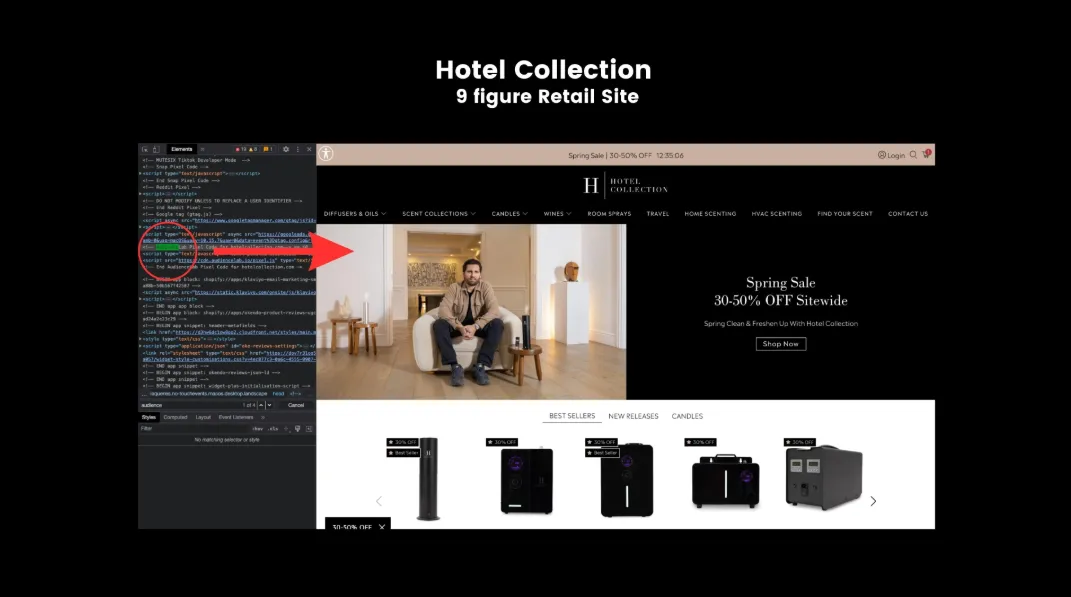Click the yellow warnings count badge in DevTools

pos(253,149)
